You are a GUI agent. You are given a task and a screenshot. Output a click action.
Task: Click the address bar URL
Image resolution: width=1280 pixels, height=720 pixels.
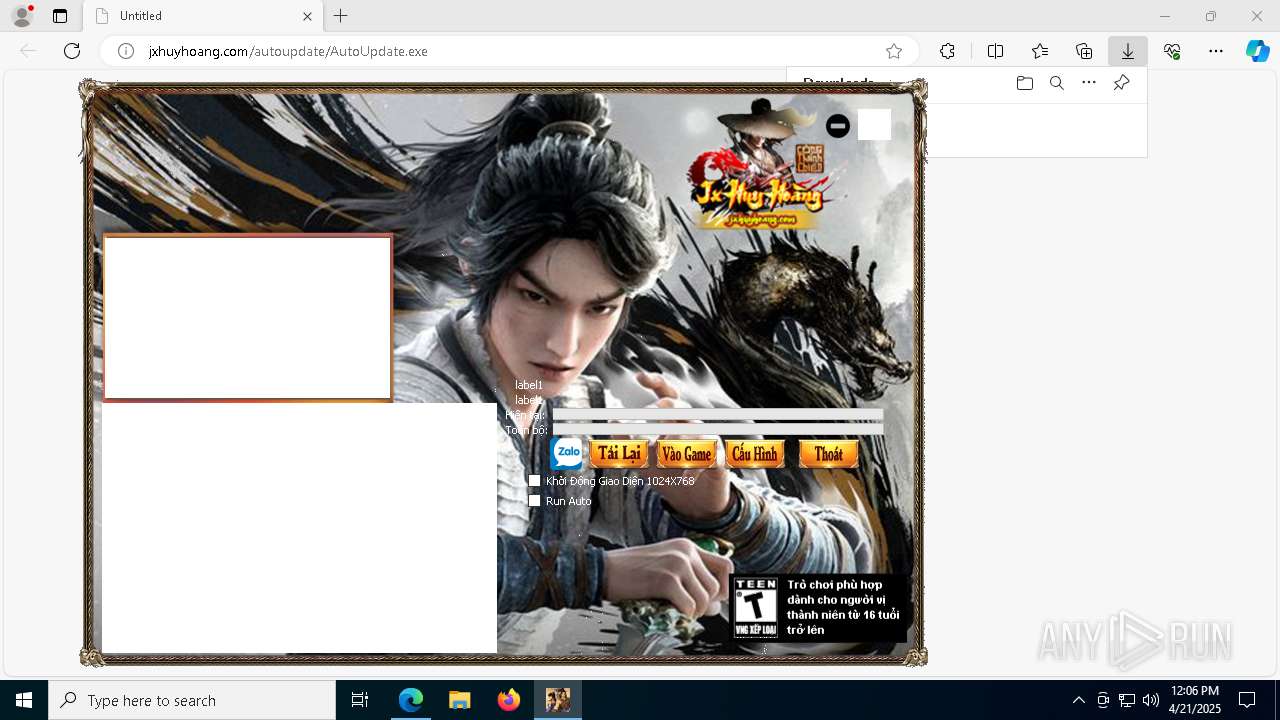click(288, 51)
